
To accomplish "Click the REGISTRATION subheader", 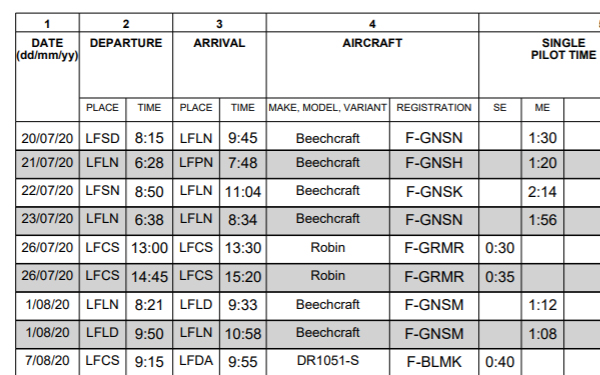I will pyautogui.click(x=434, y=109).
